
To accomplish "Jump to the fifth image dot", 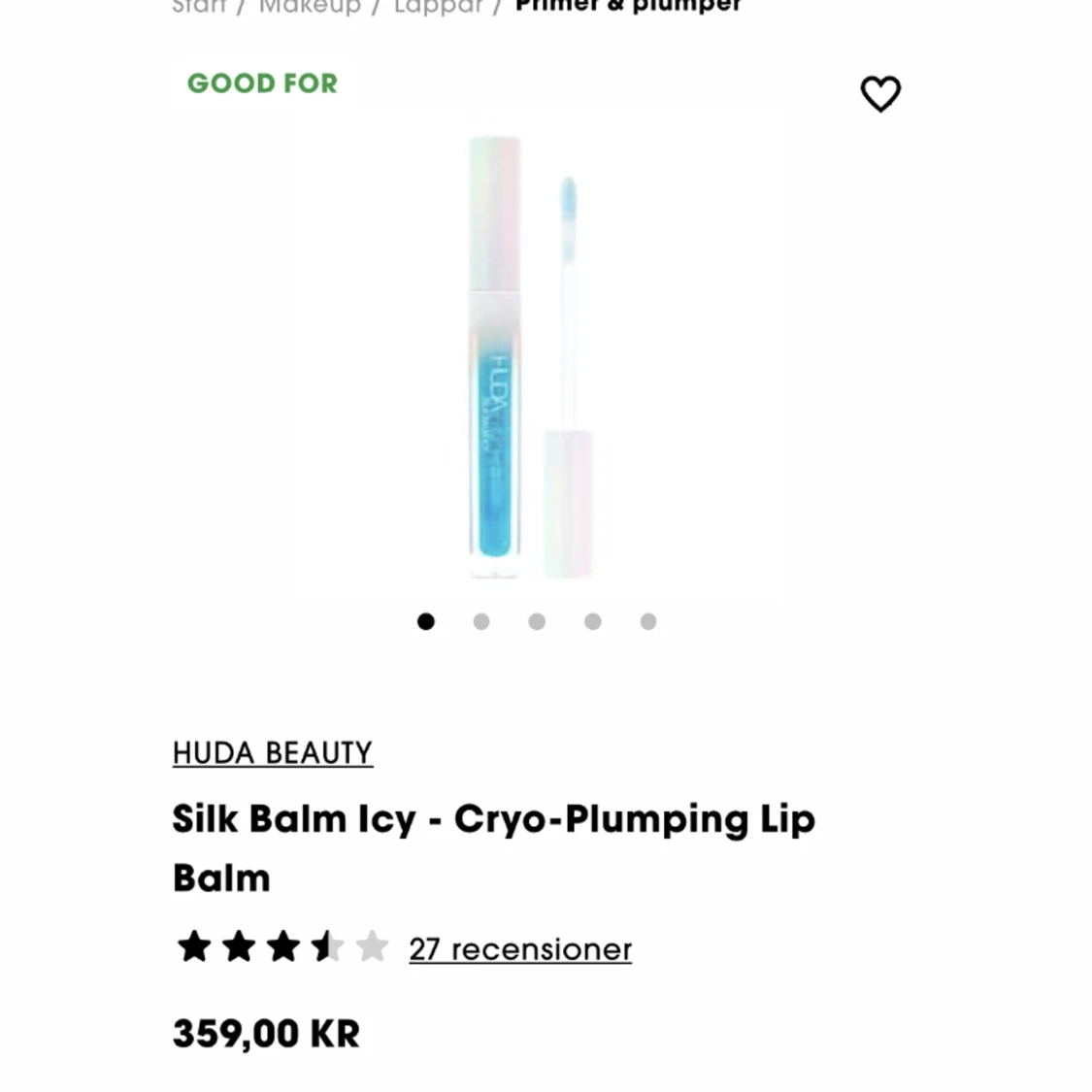I will tap(648, 621).
